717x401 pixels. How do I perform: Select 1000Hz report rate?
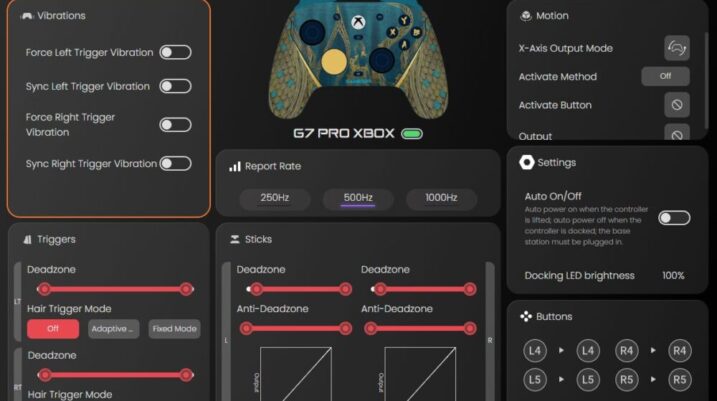tap(441, 198)
